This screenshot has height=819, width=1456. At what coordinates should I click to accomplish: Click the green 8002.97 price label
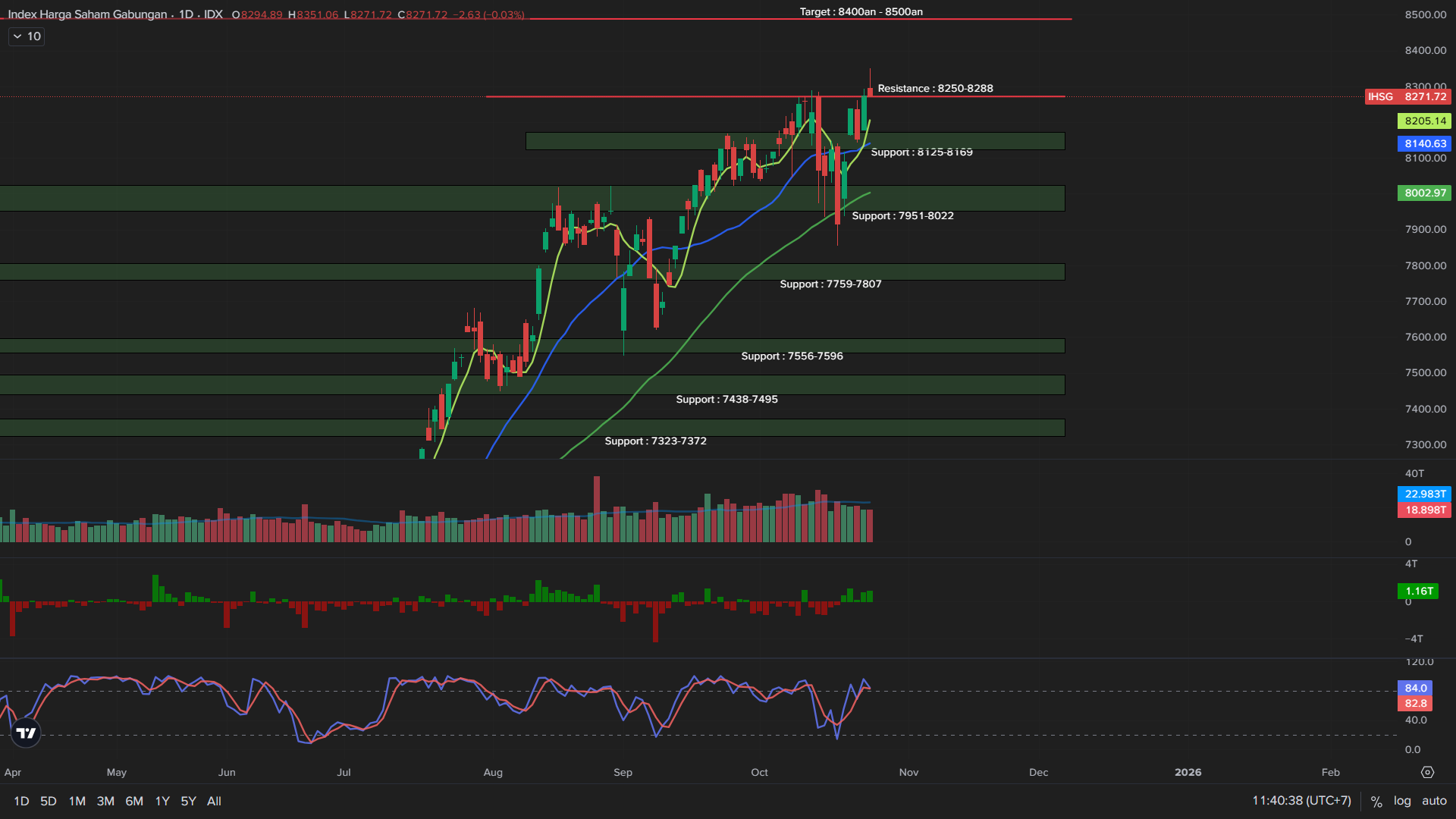click(x=1424, y=193)
